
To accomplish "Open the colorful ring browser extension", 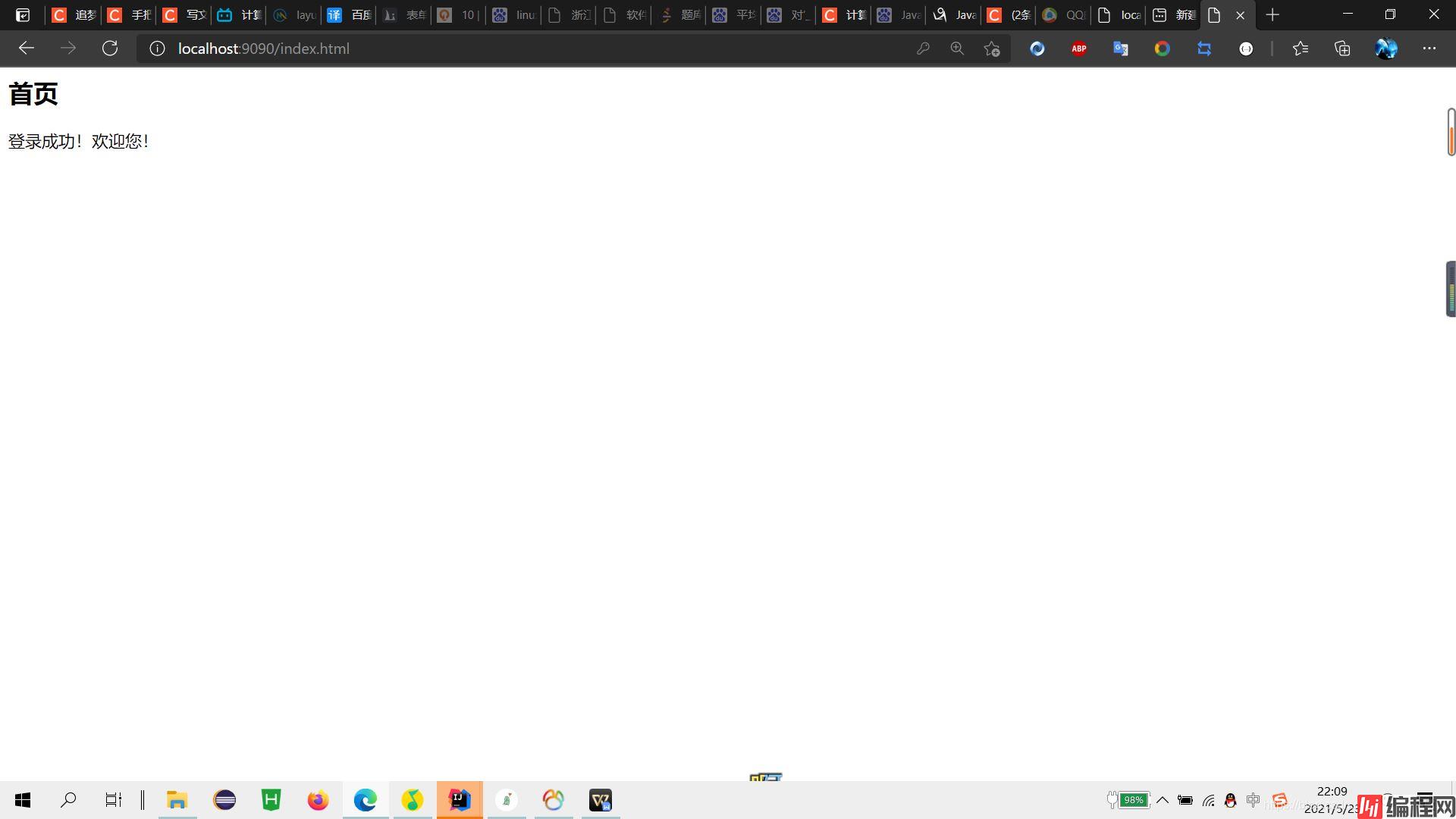I will click(x=1163, y=49).
